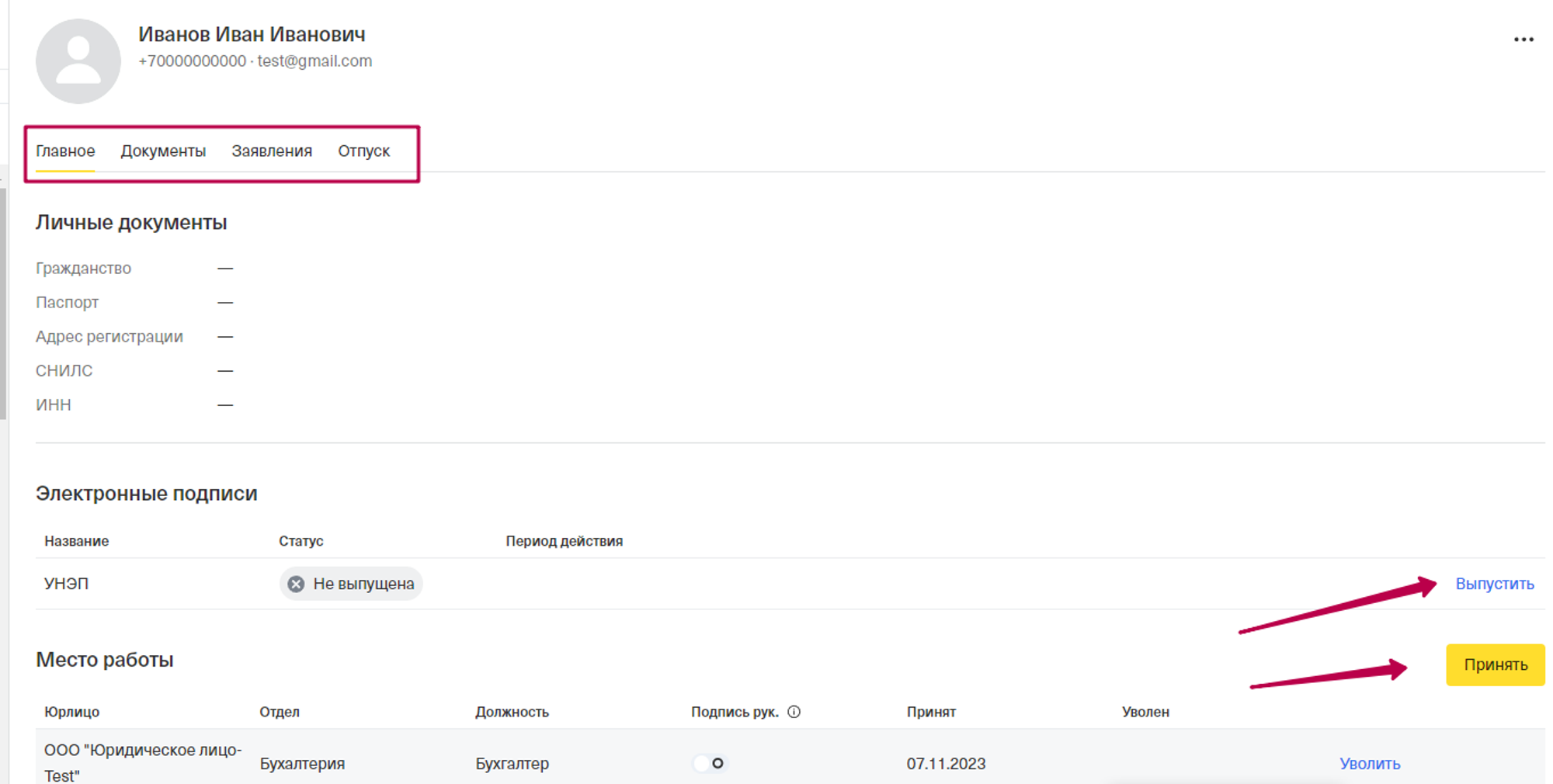Switch to the Главное tab
The width and height of the screenshot is (1553, 784).
[x=65, y=151]
